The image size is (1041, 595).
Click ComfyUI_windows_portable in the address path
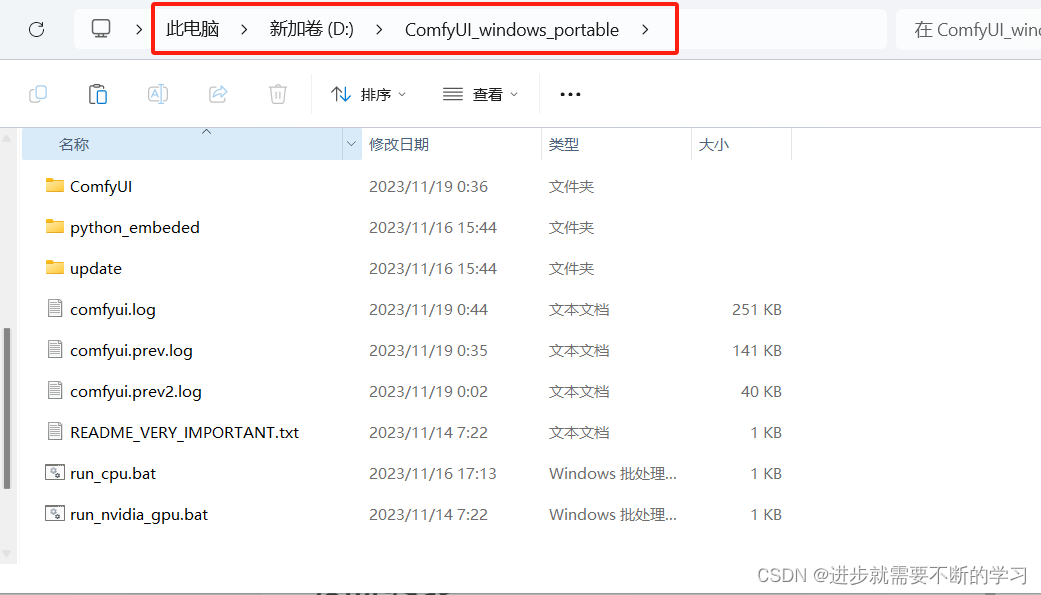(512, 30)
